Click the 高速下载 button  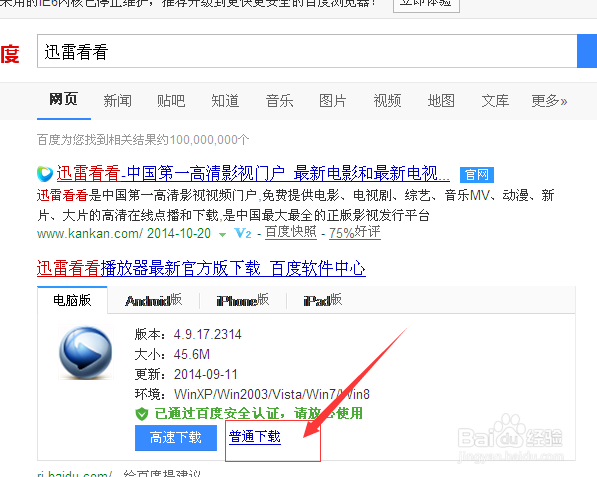click(x=176, y=438)
